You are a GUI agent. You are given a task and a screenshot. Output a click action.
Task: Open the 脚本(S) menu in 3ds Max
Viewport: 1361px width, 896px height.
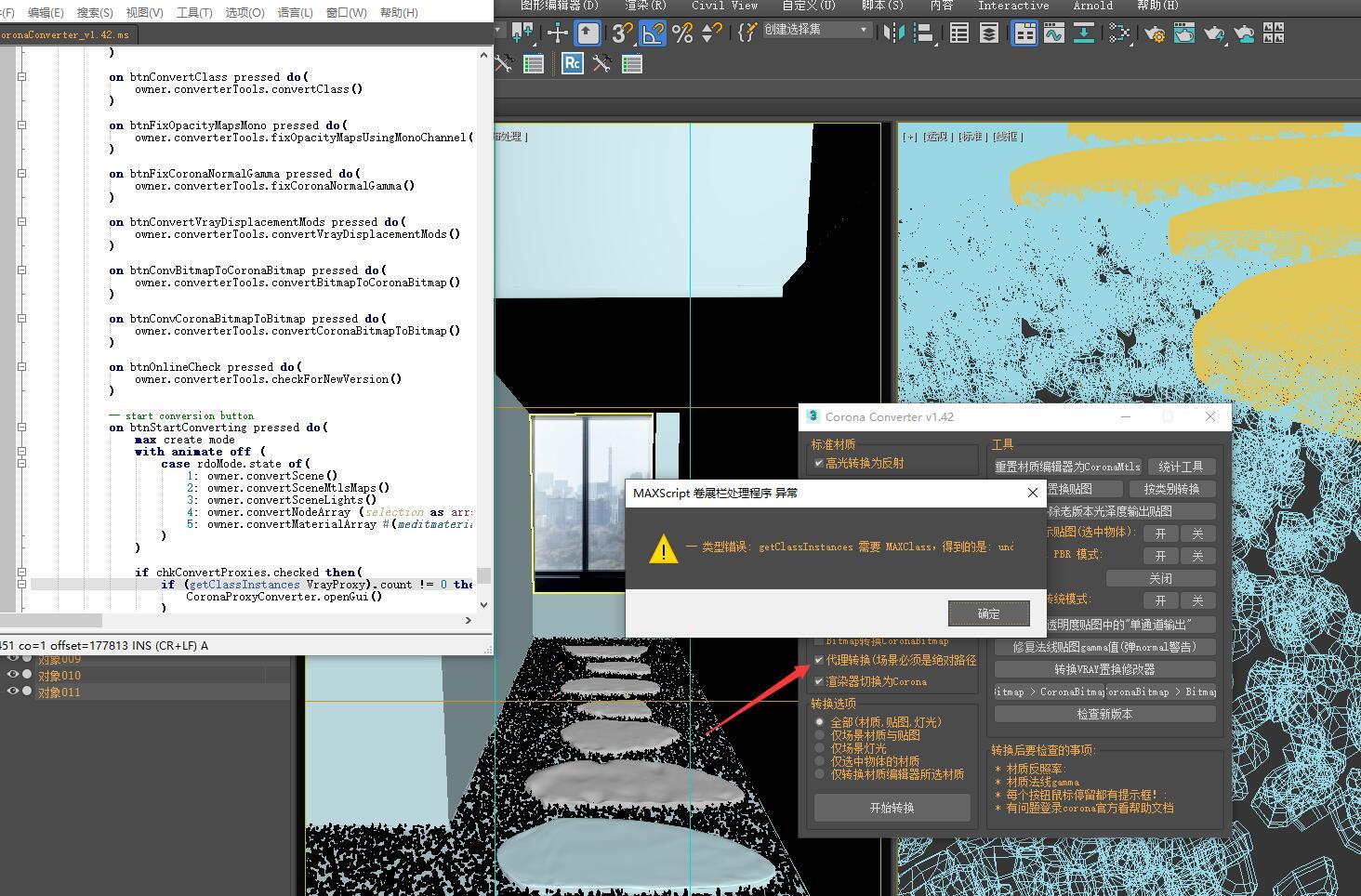pos(881,6)
